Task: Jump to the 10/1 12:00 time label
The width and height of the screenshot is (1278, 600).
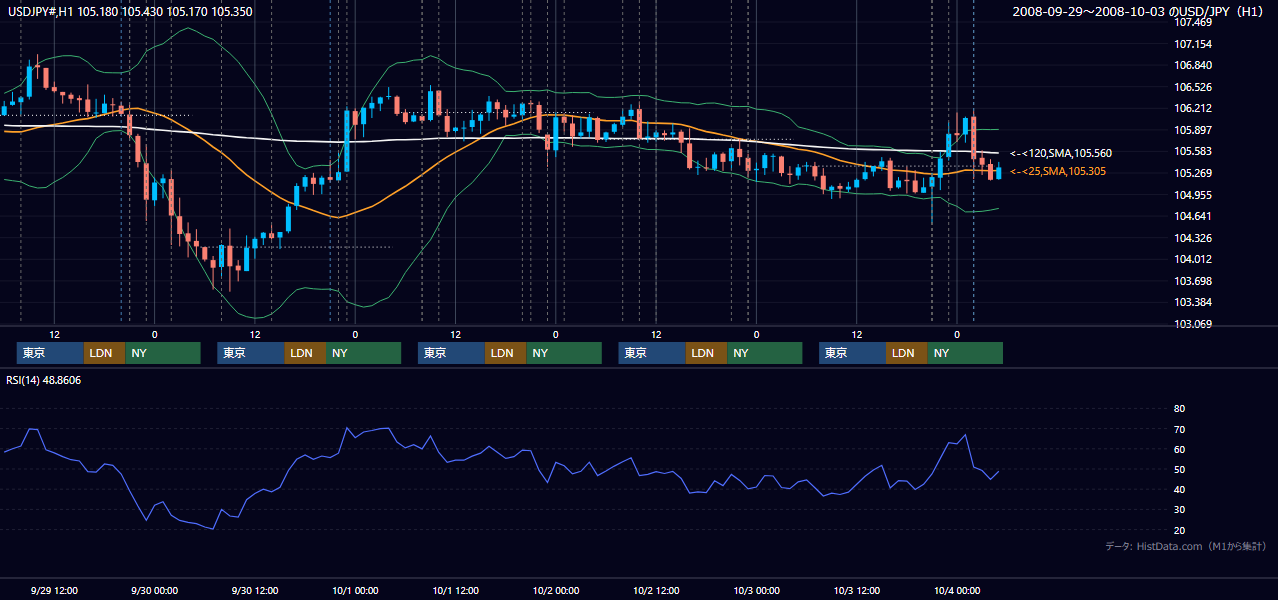Action: pos(455,591)
